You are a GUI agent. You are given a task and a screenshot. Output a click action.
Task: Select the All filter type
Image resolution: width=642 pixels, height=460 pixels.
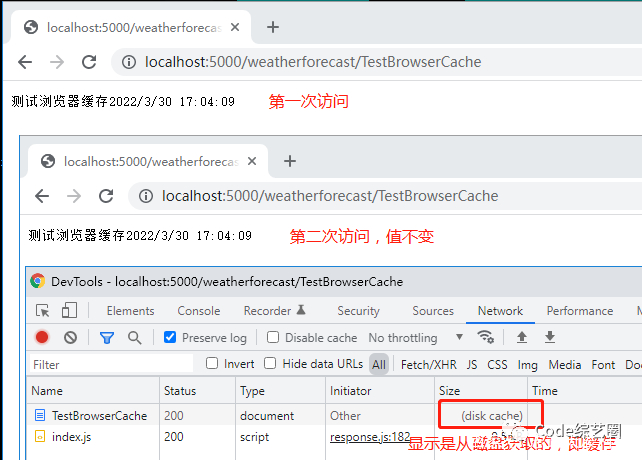pos(379,364)
